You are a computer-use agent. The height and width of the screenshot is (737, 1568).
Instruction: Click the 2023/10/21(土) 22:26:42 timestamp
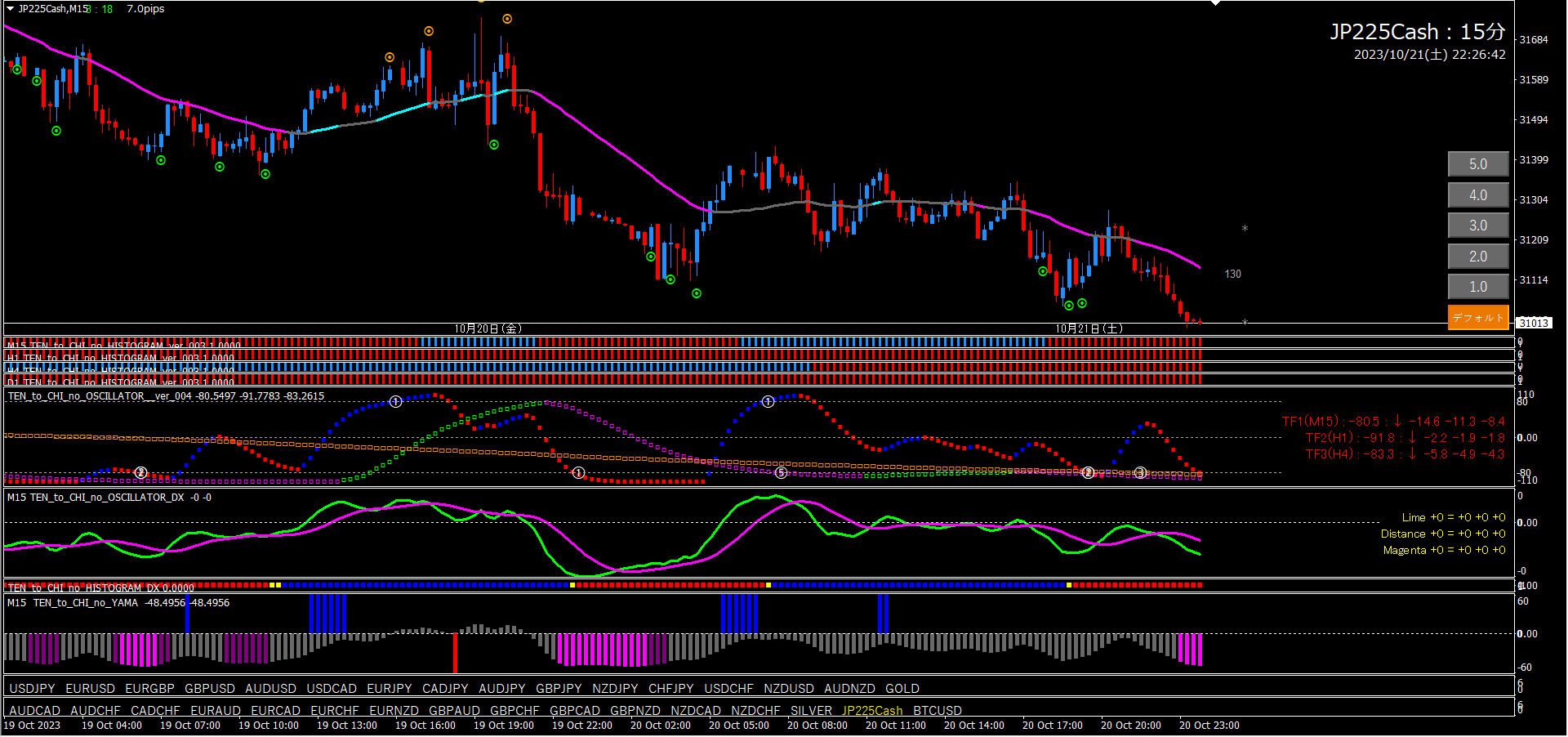[x=1430, y=55]
